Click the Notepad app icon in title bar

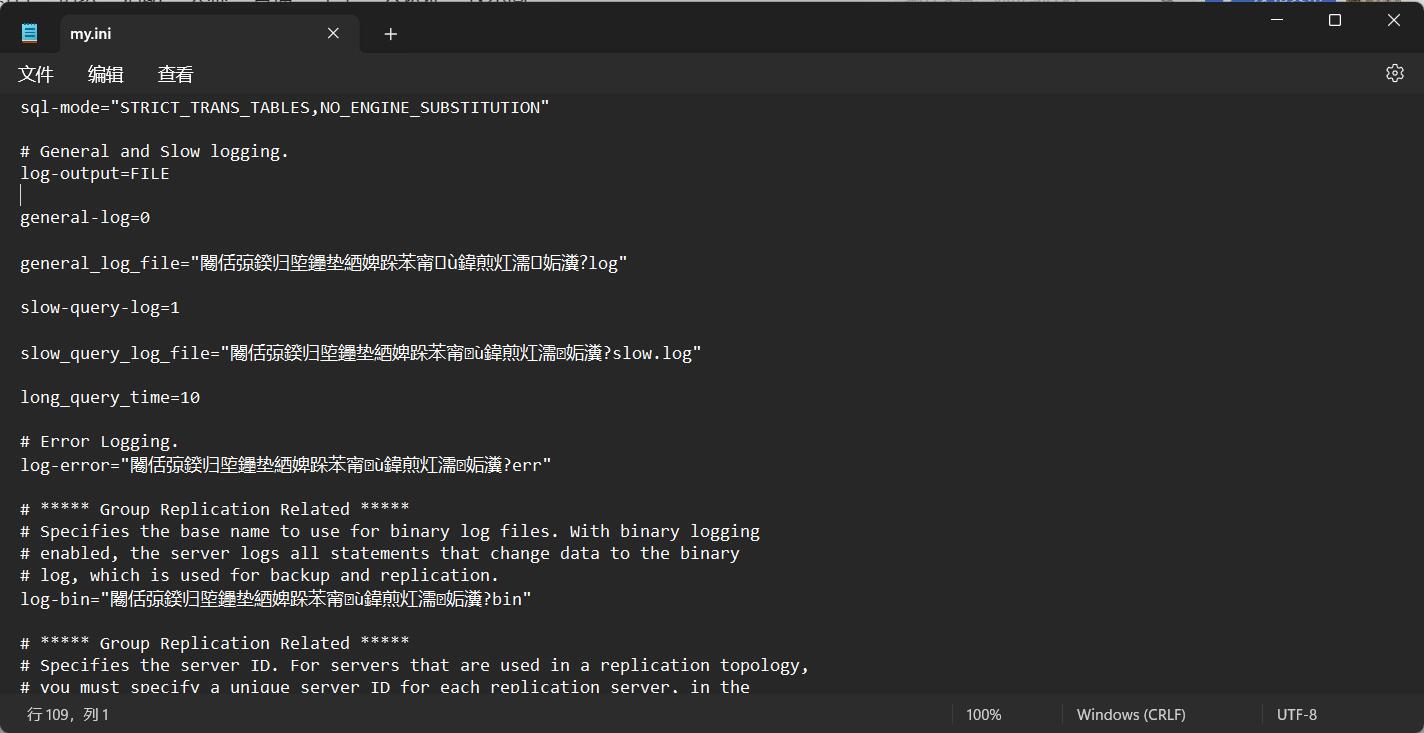tap(29, 33)
